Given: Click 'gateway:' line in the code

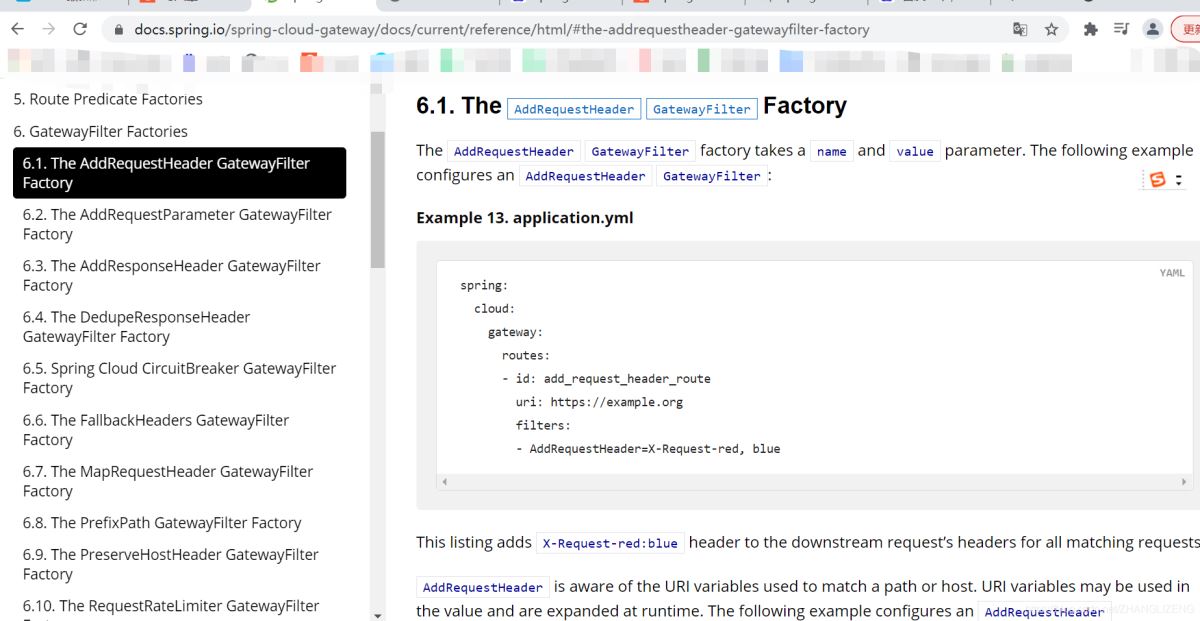Looking at the screenshot, I should tap(515, 332).
